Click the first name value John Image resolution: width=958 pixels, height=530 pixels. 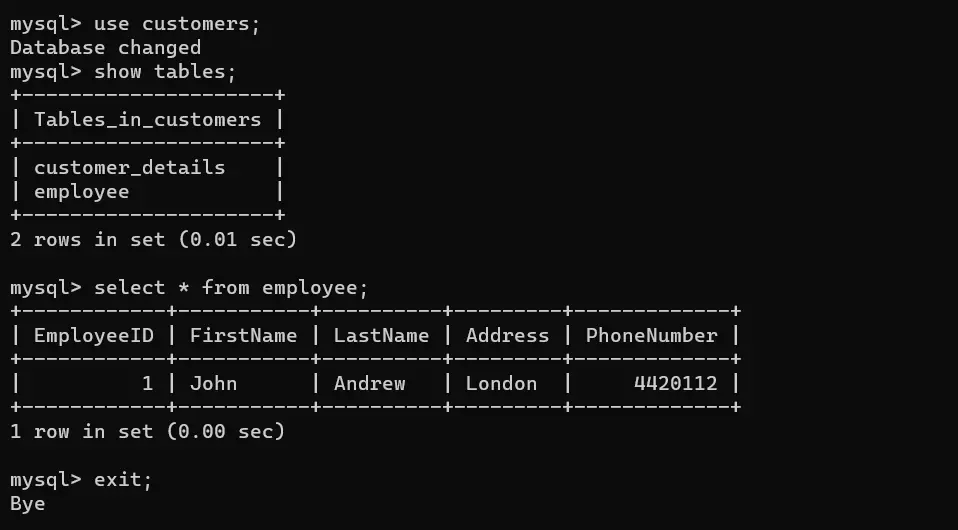click(x=213, y=383)
